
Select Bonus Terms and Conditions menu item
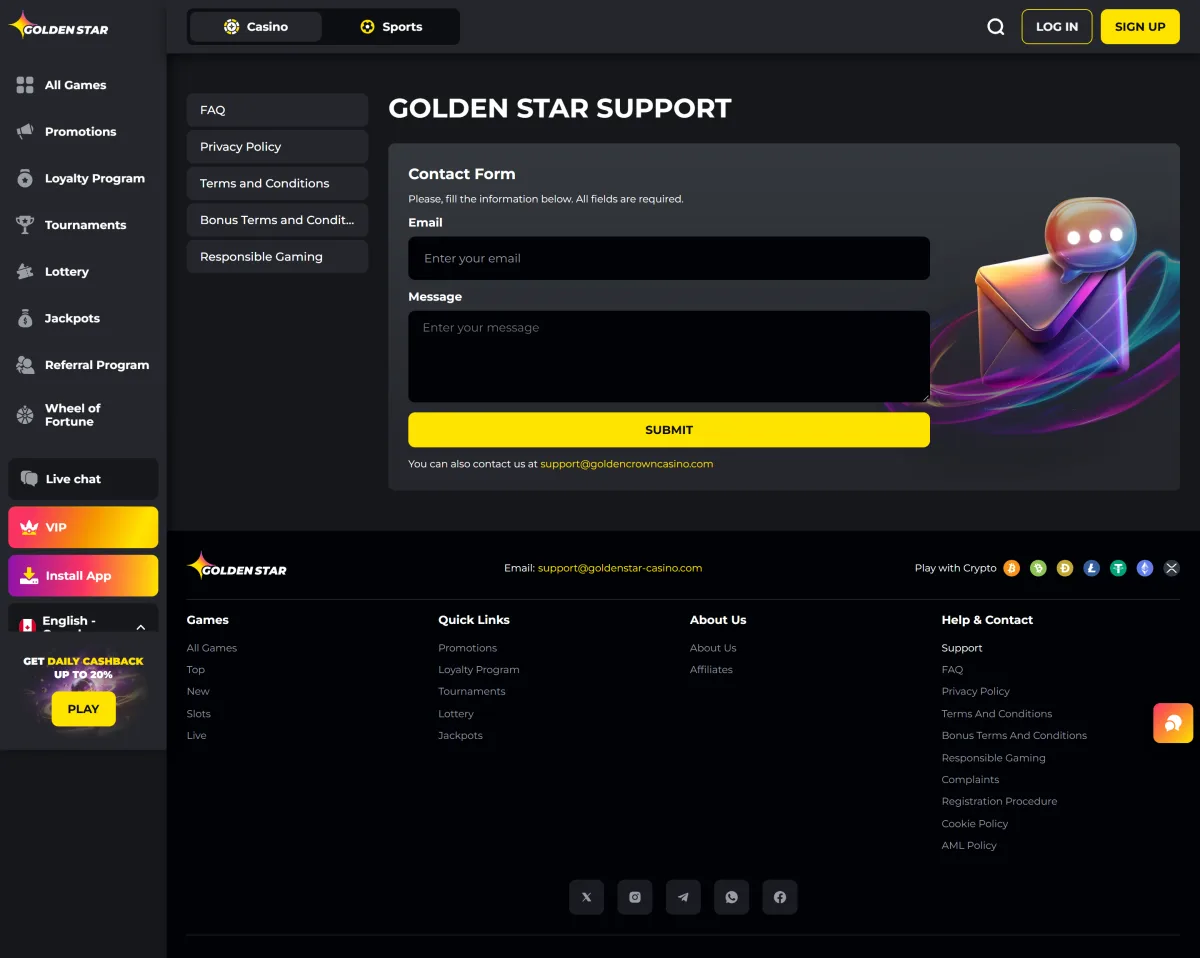[x=277, y=220]
